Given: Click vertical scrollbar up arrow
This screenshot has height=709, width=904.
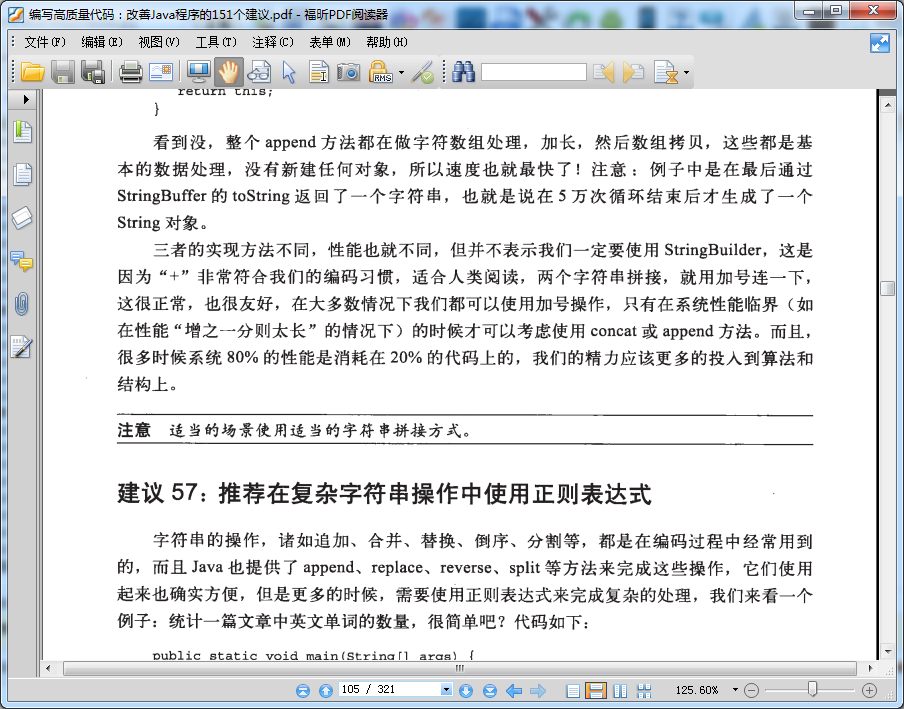Looking at the screenshot, I should pyautogui.click(x=887, y=105).
